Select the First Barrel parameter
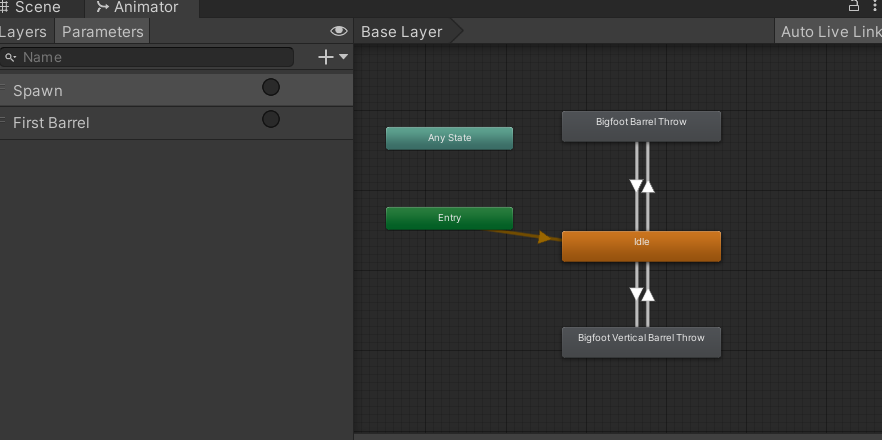The height and width of the screenshot is (440, 882). (x=176, y=123)
